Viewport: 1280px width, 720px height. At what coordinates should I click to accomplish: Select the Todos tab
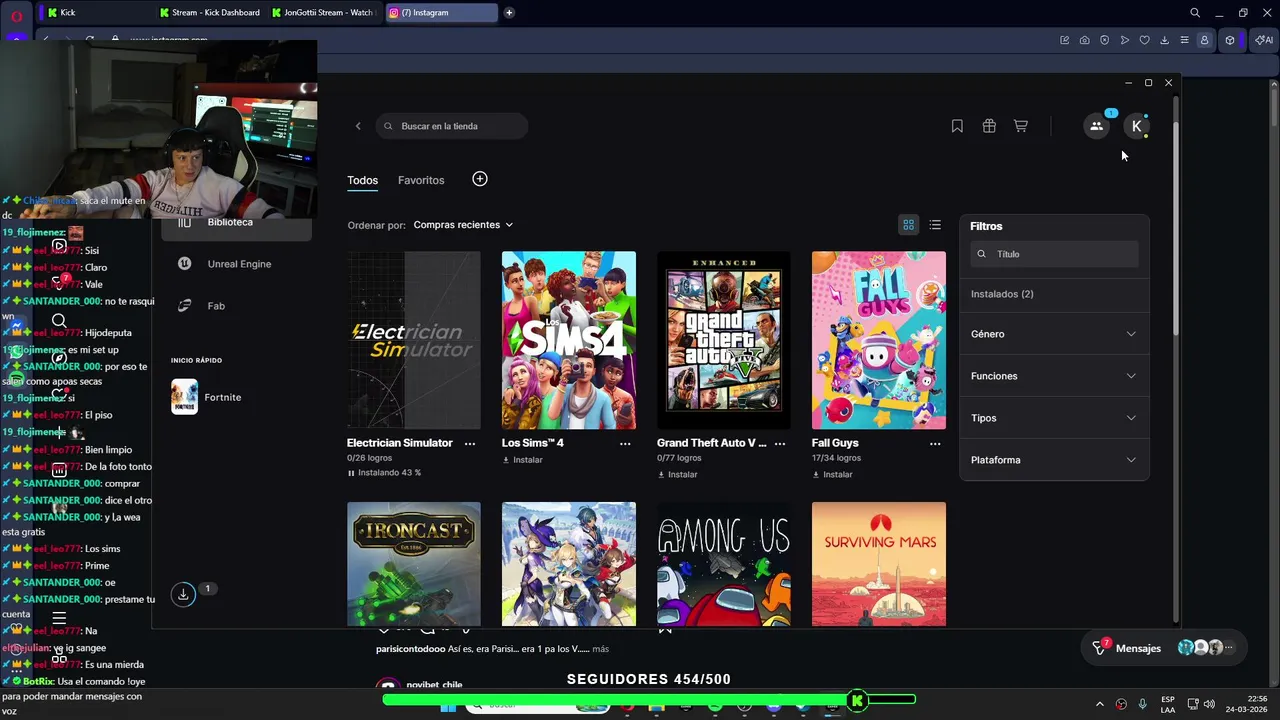tap(362, 180)
